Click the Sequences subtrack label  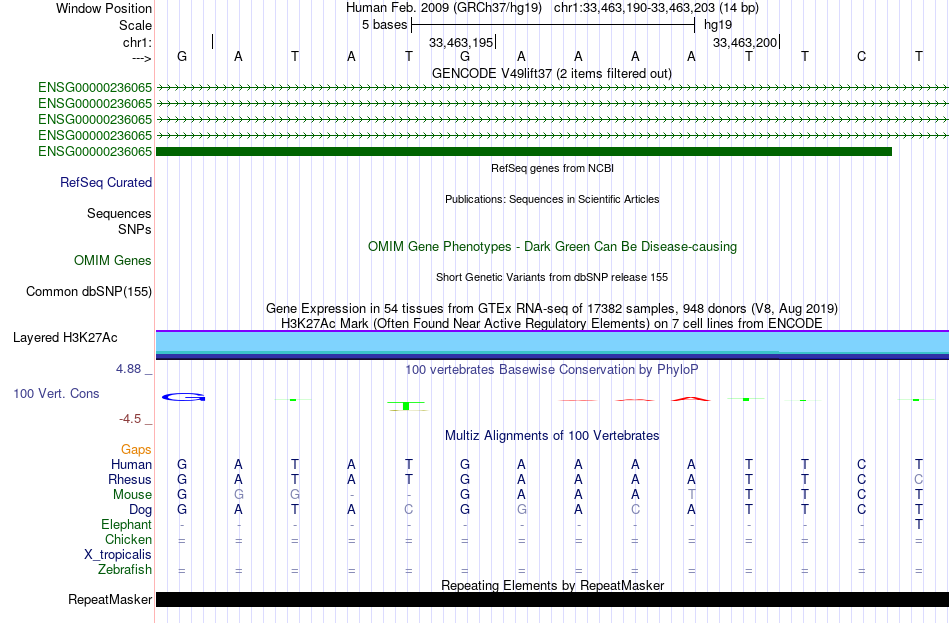(x=119, y=213)
